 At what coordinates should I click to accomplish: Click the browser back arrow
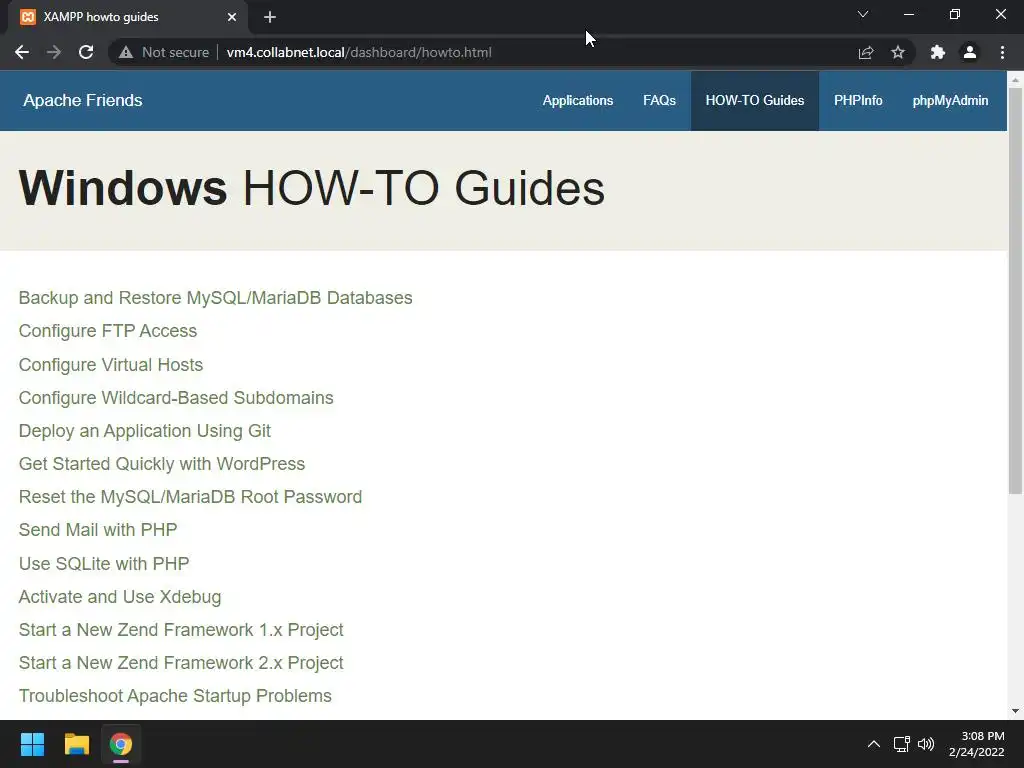22,52
